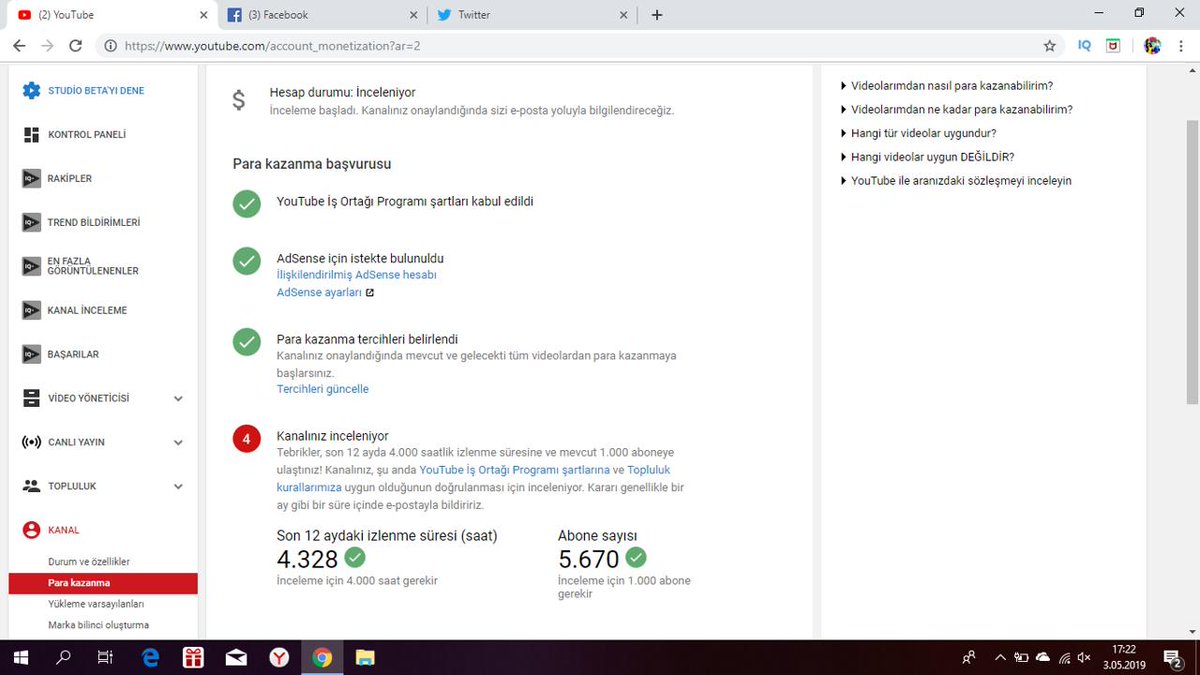Close the Twitter tab
The height and width of the screenshot is (675, 1200).
[x=624, y=15]
